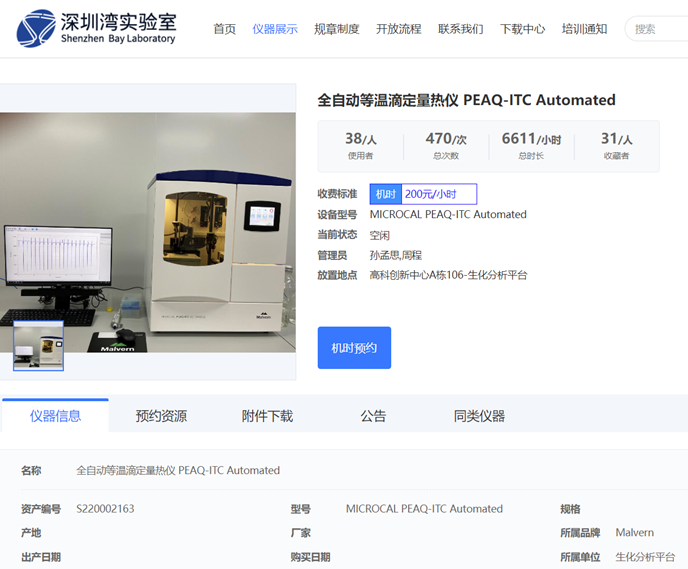Click the Malvern brand value
688x569 pixels.
[x=634, y=533]
